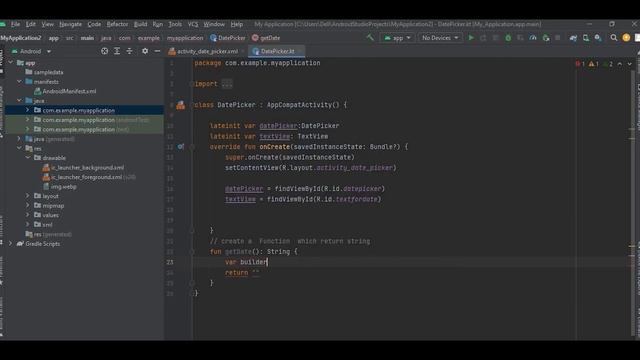640x360 pixels.
Task: Click the Make Project hammer icon
Action: pos(370,38)
